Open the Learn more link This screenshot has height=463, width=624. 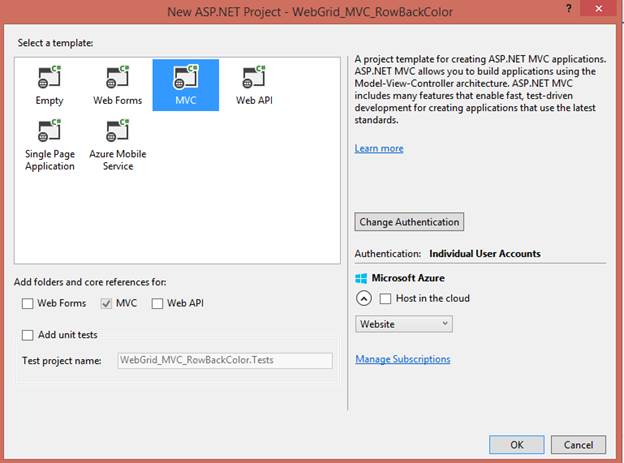point(379,148)
